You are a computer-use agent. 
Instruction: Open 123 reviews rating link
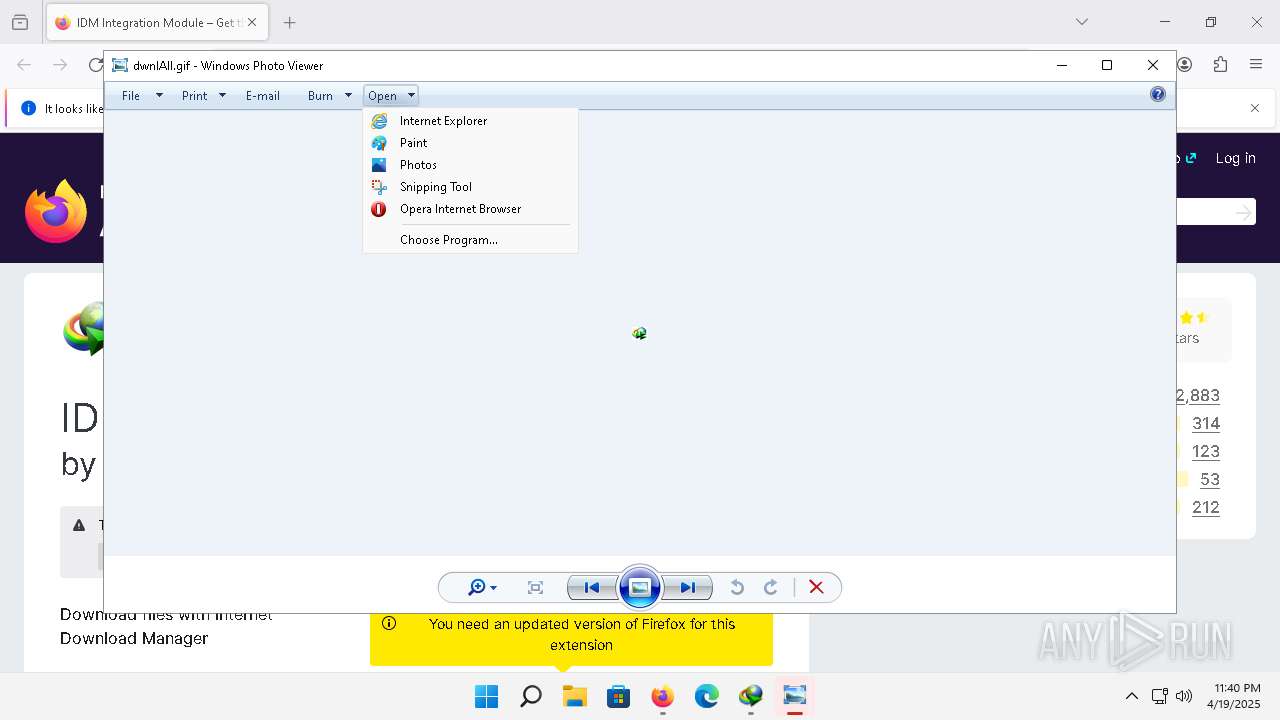coord(1206,451)
